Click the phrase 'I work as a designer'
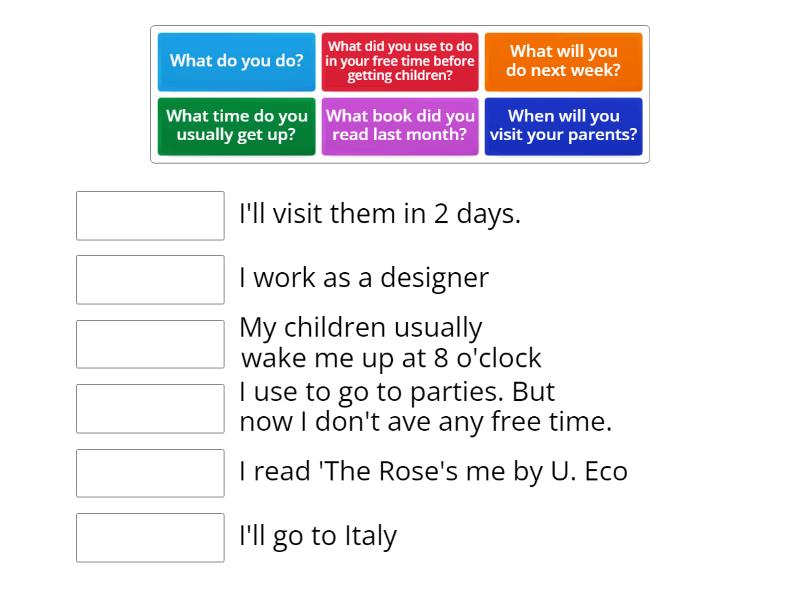This screenshot has height=600, width=800. (362, 278)
